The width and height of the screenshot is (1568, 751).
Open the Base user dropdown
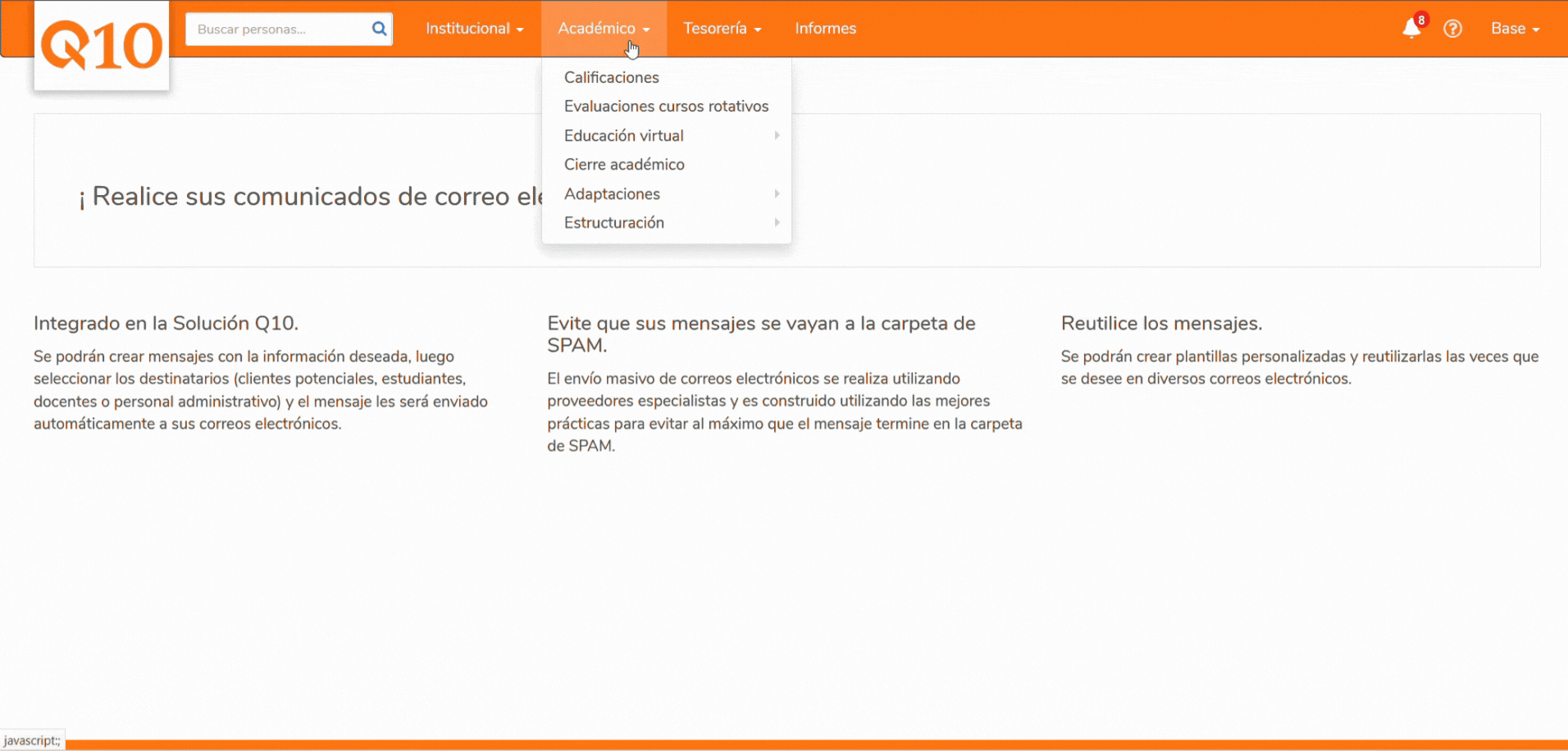pos(1515,29)
